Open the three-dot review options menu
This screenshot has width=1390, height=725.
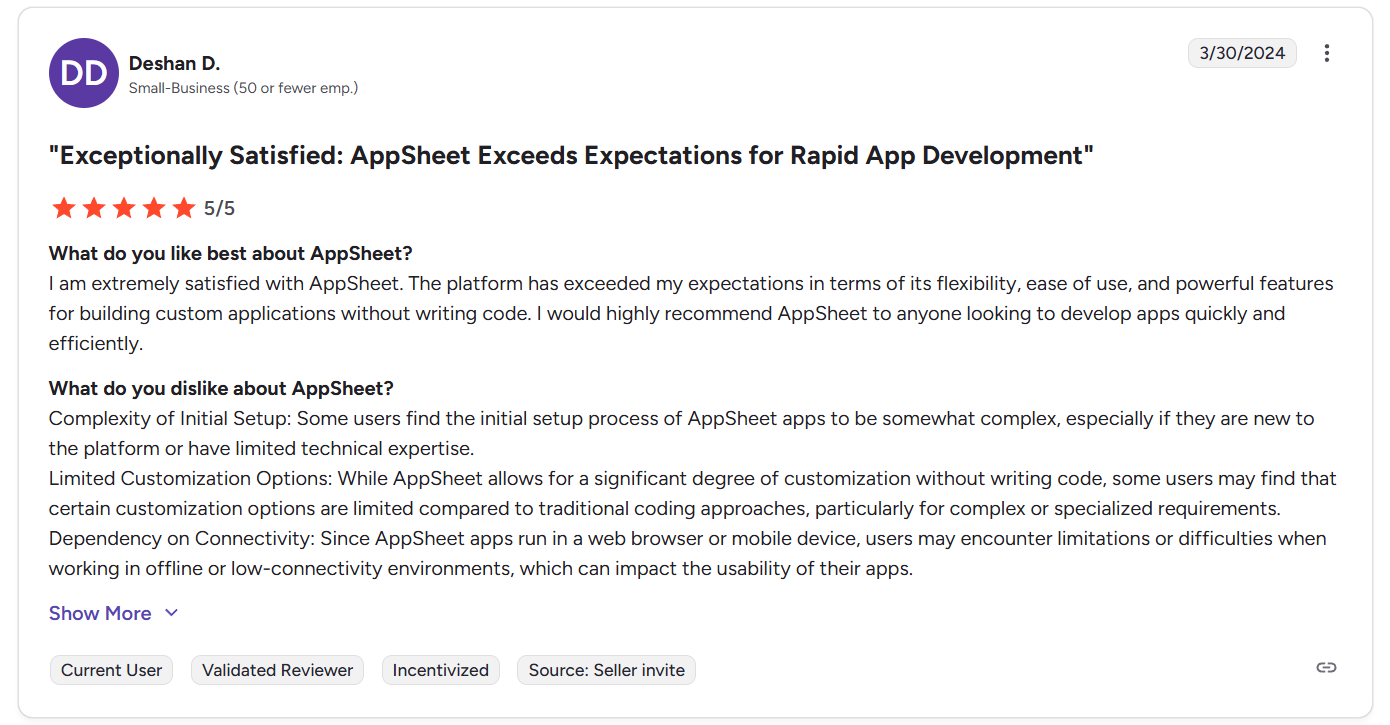tap(1326, 53)
